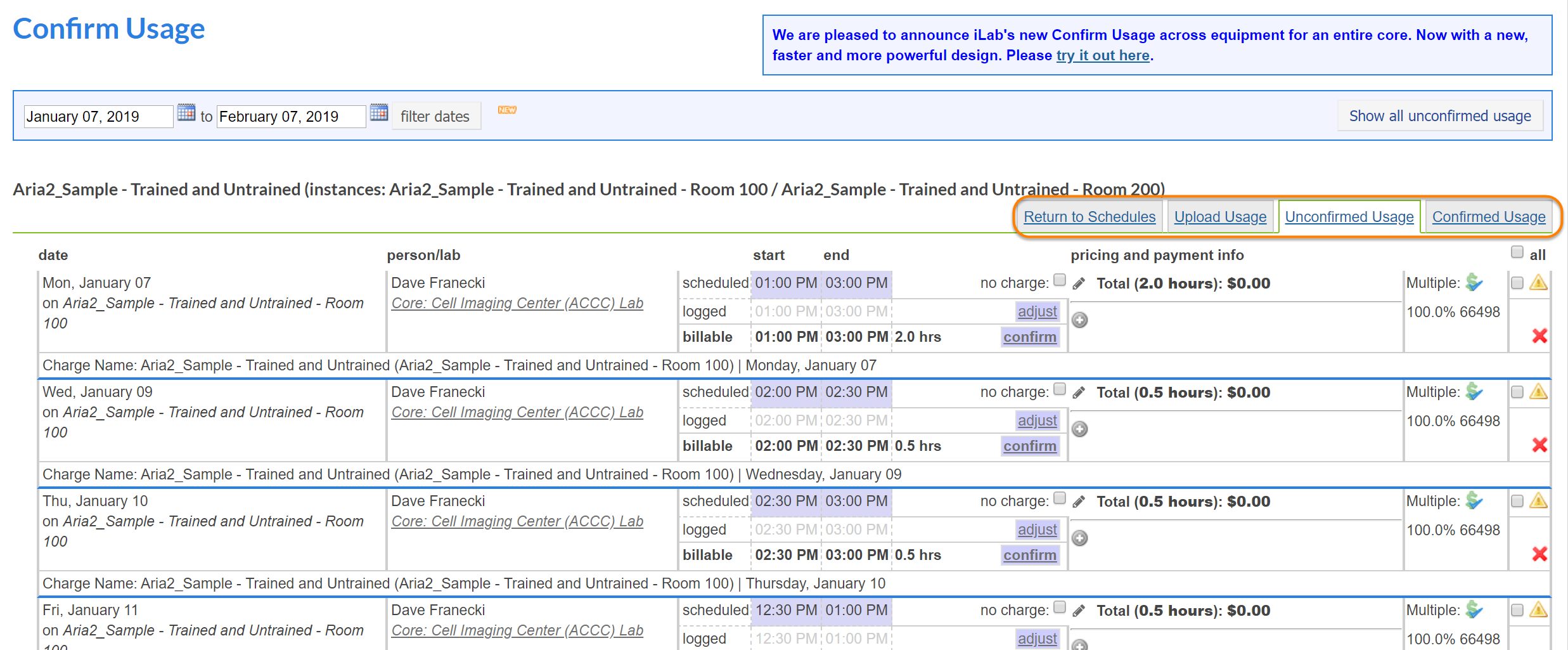Expand the plus circle on Monday January 07 row

click(x=1080, y=320)
